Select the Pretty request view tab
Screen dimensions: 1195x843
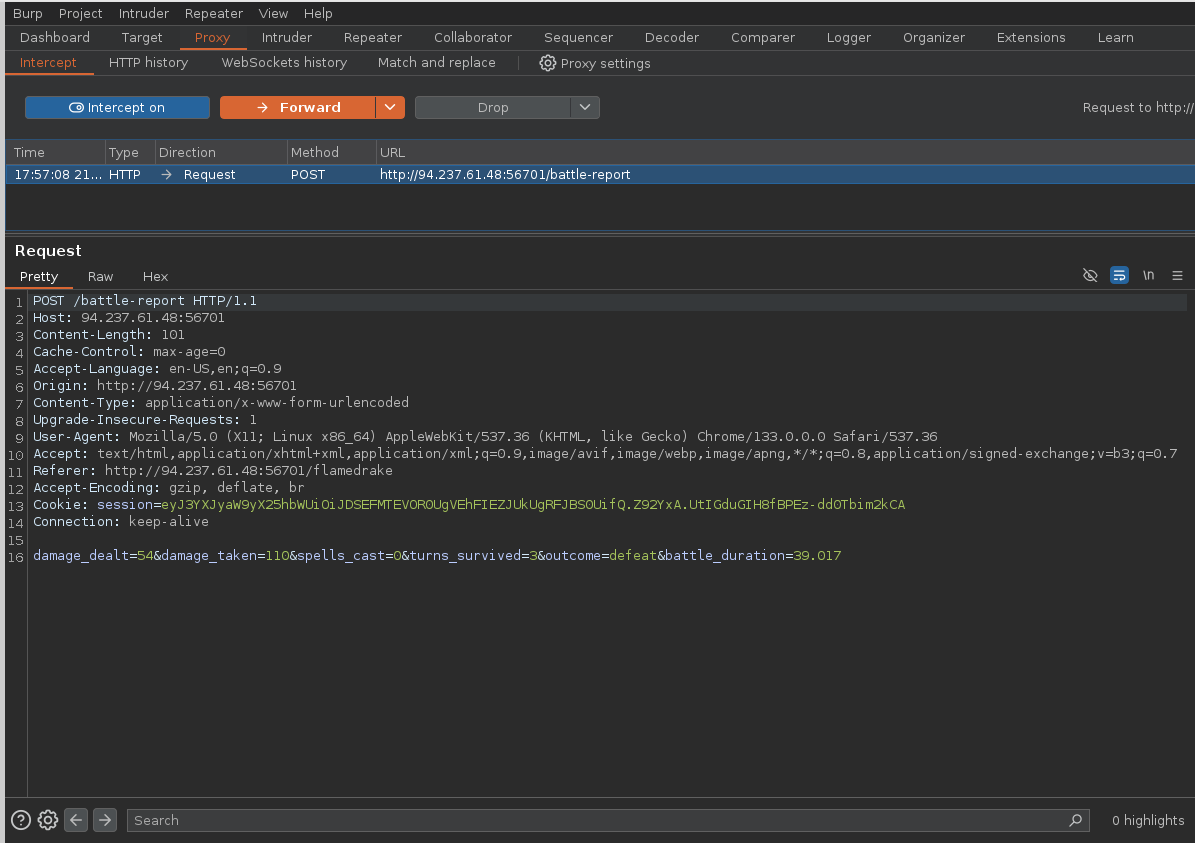point(39,277)
